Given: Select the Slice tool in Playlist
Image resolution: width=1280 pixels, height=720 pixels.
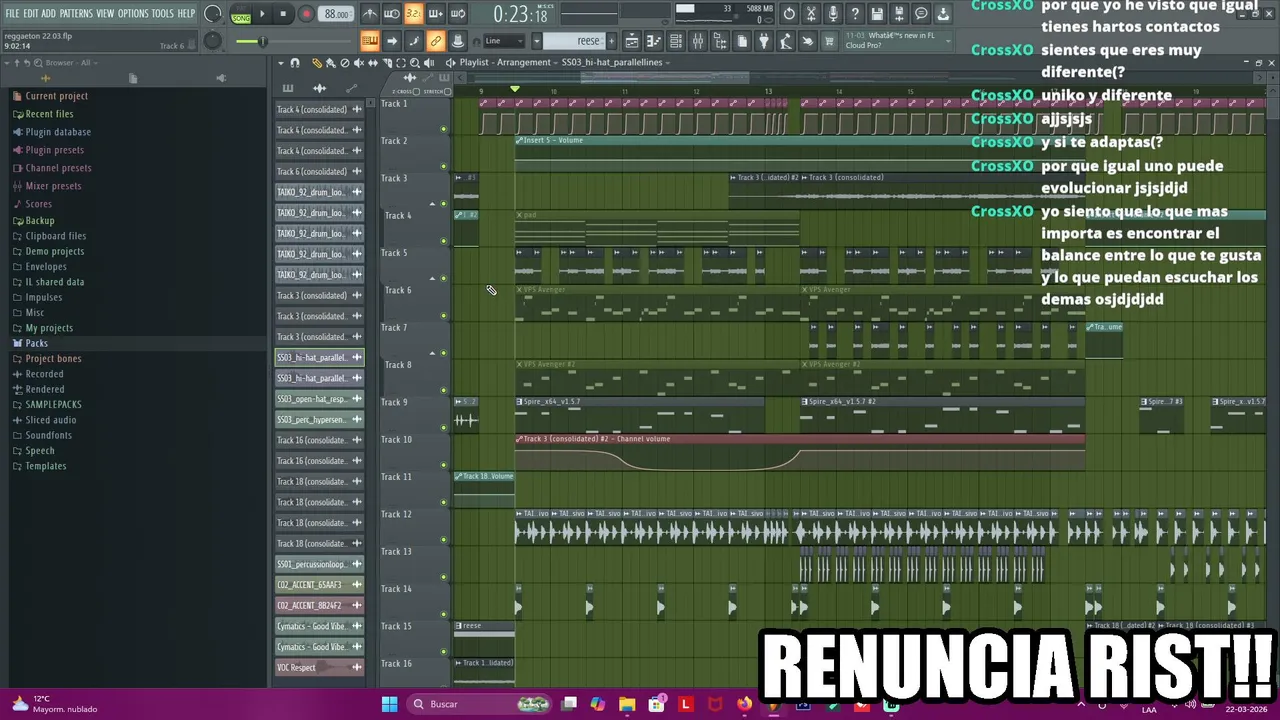Looking at the screenshot, I should [x=387, y=63].
